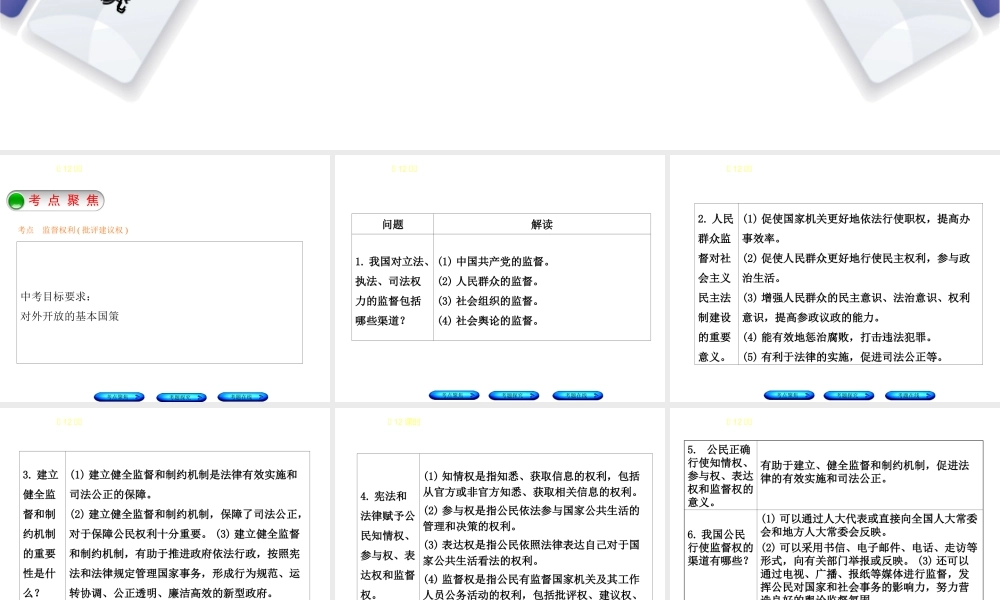Click answer 有助于建立、健全监督和制约机制

pos(865,472)
